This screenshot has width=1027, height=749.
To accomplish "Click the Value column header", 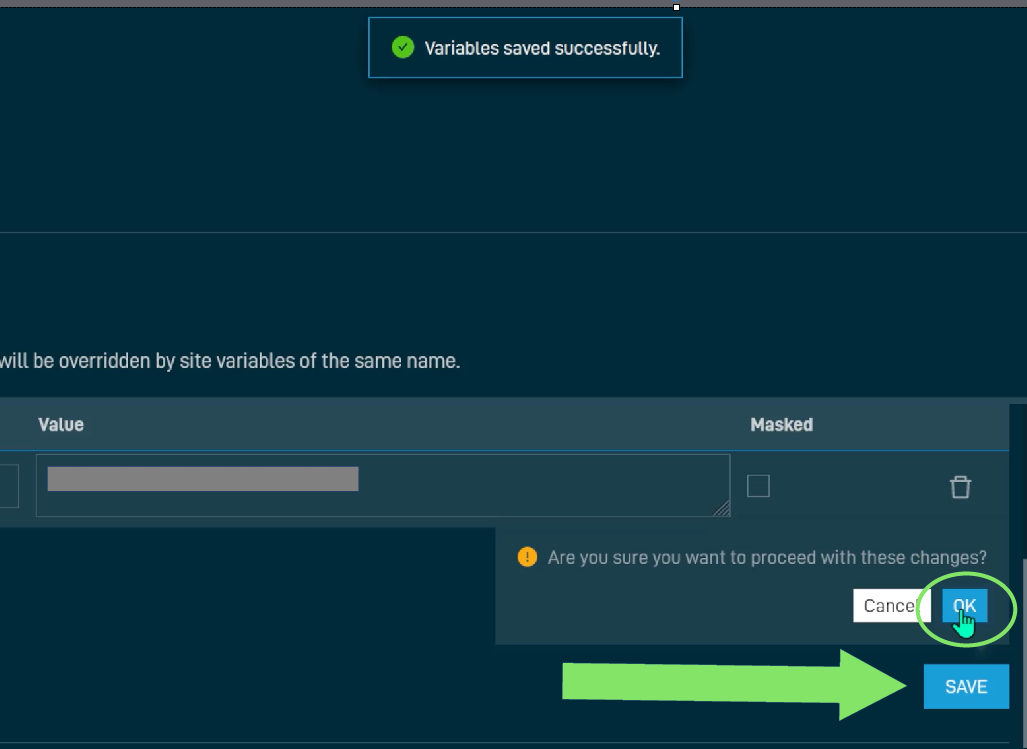I will click(61, 425).
